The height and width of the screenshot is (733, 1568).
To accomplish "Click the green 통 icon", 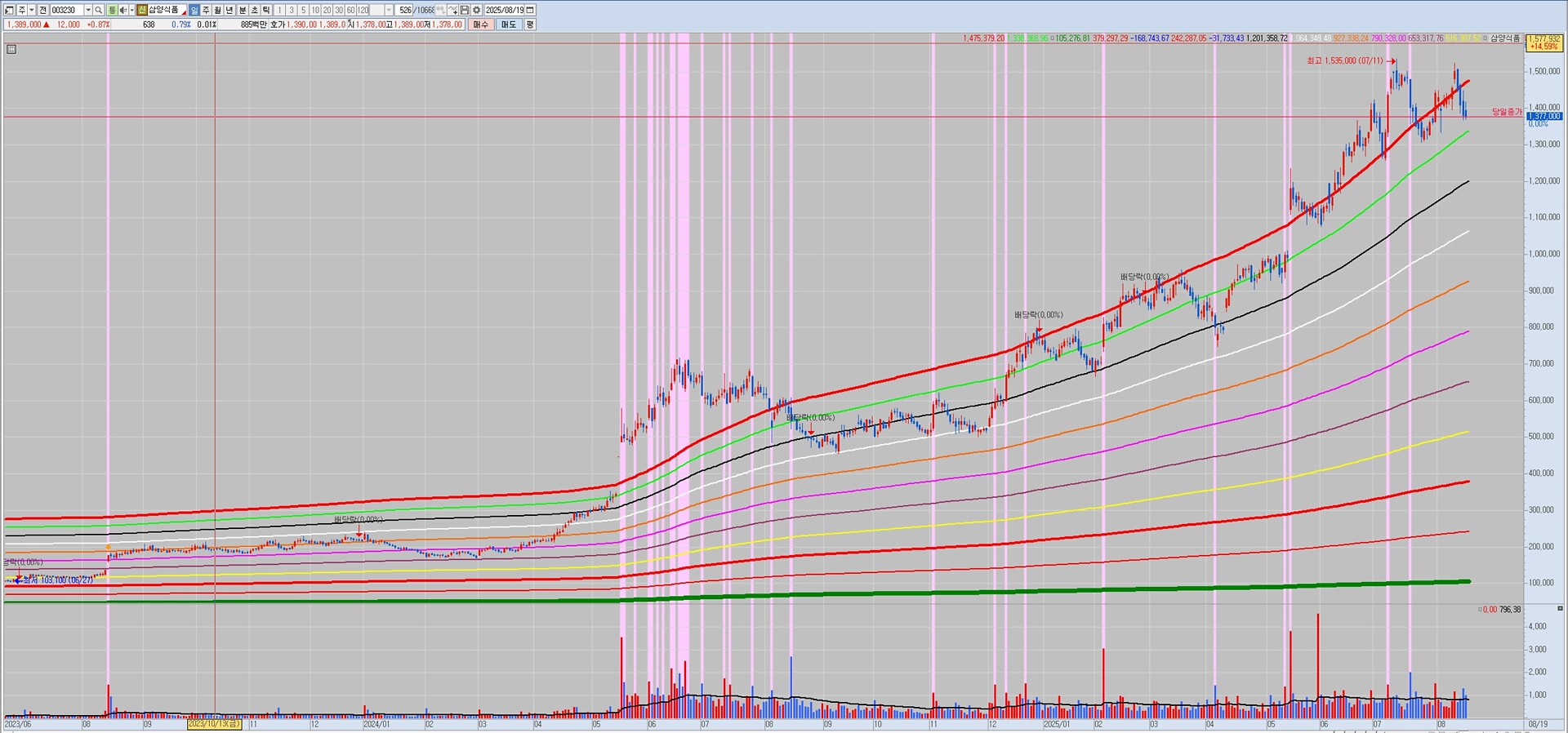I will (112, 10).
